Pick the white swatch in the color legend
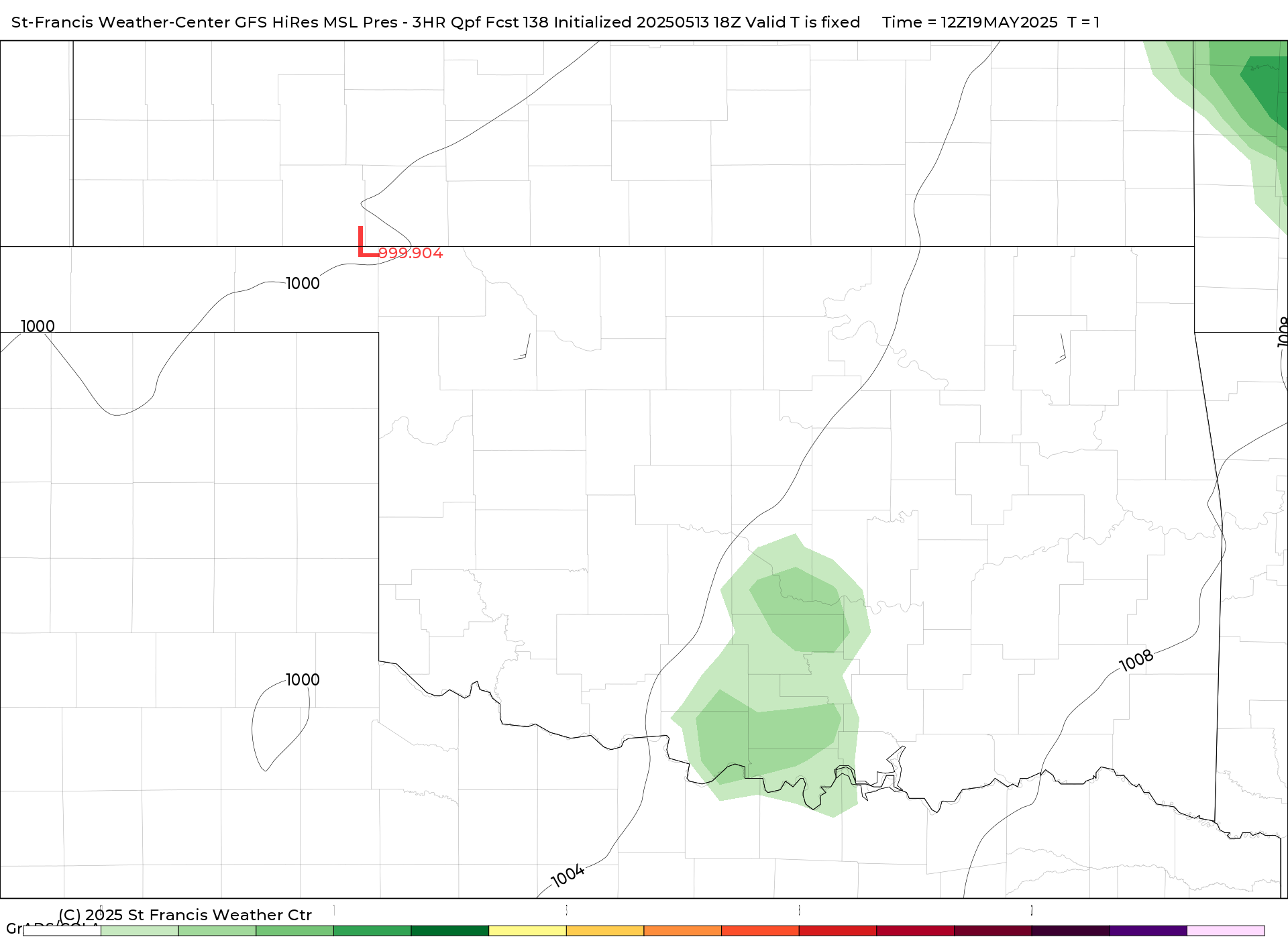This screenshot has width=1288, height=939. tap(62, 931)
